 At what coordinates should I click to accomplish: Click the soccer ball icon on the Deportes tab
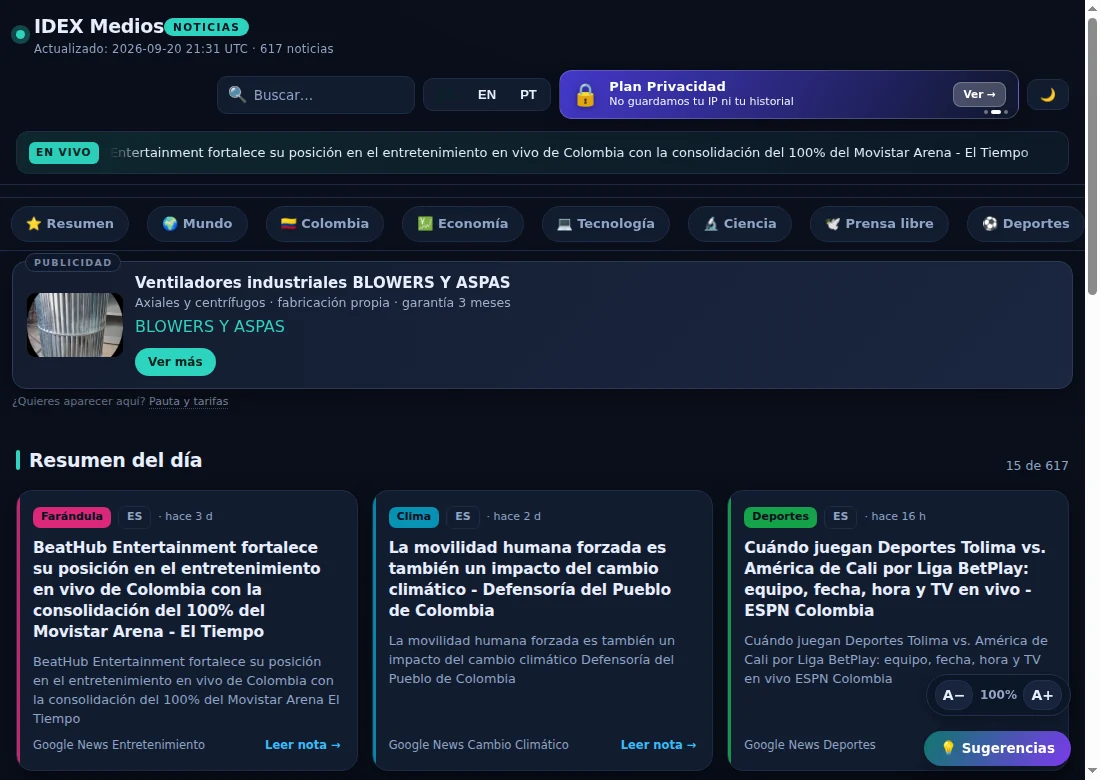tap(990, 224)
